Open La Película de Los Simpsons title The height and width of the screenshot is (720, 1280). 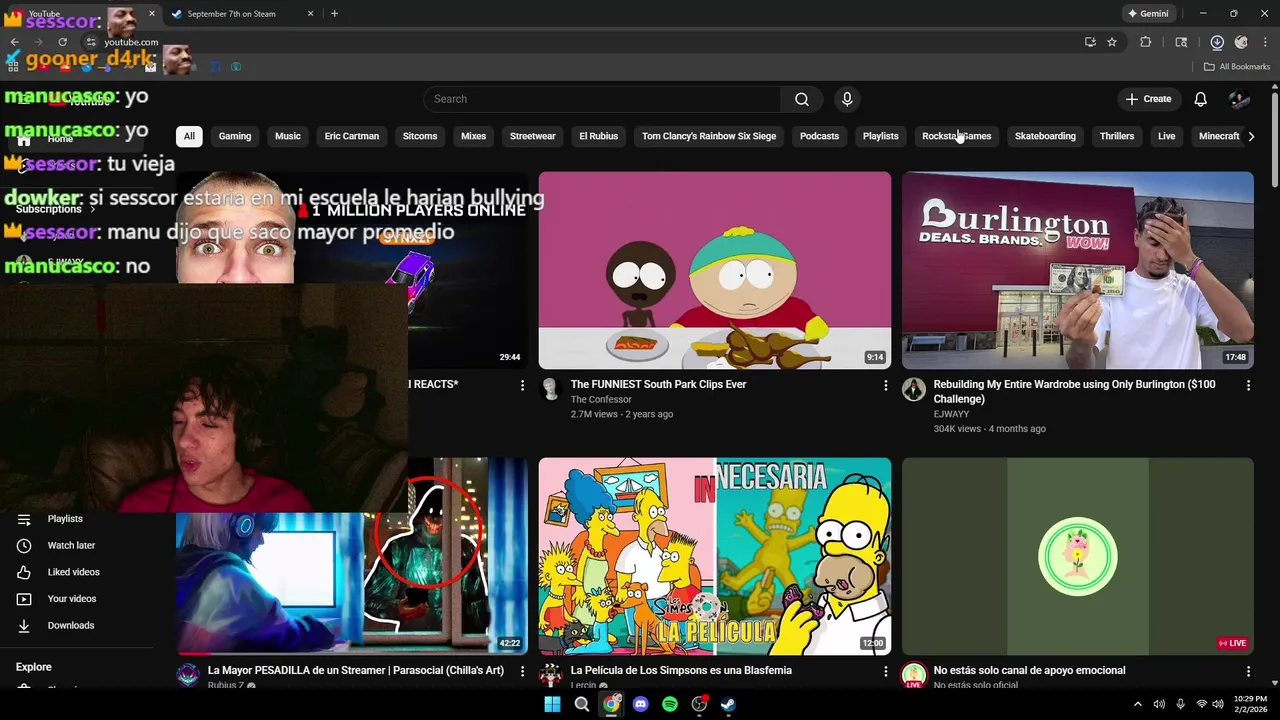click(681, 670)
